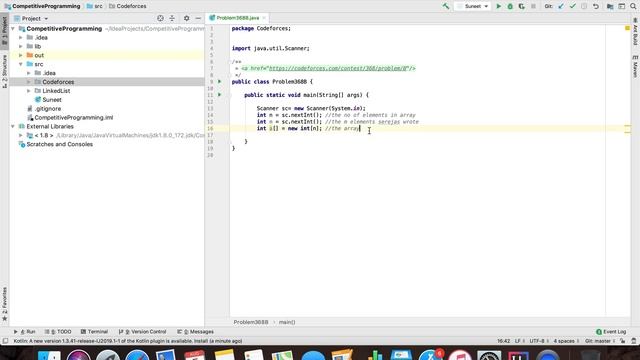Open Git: master branch popup

pos(600,341)
